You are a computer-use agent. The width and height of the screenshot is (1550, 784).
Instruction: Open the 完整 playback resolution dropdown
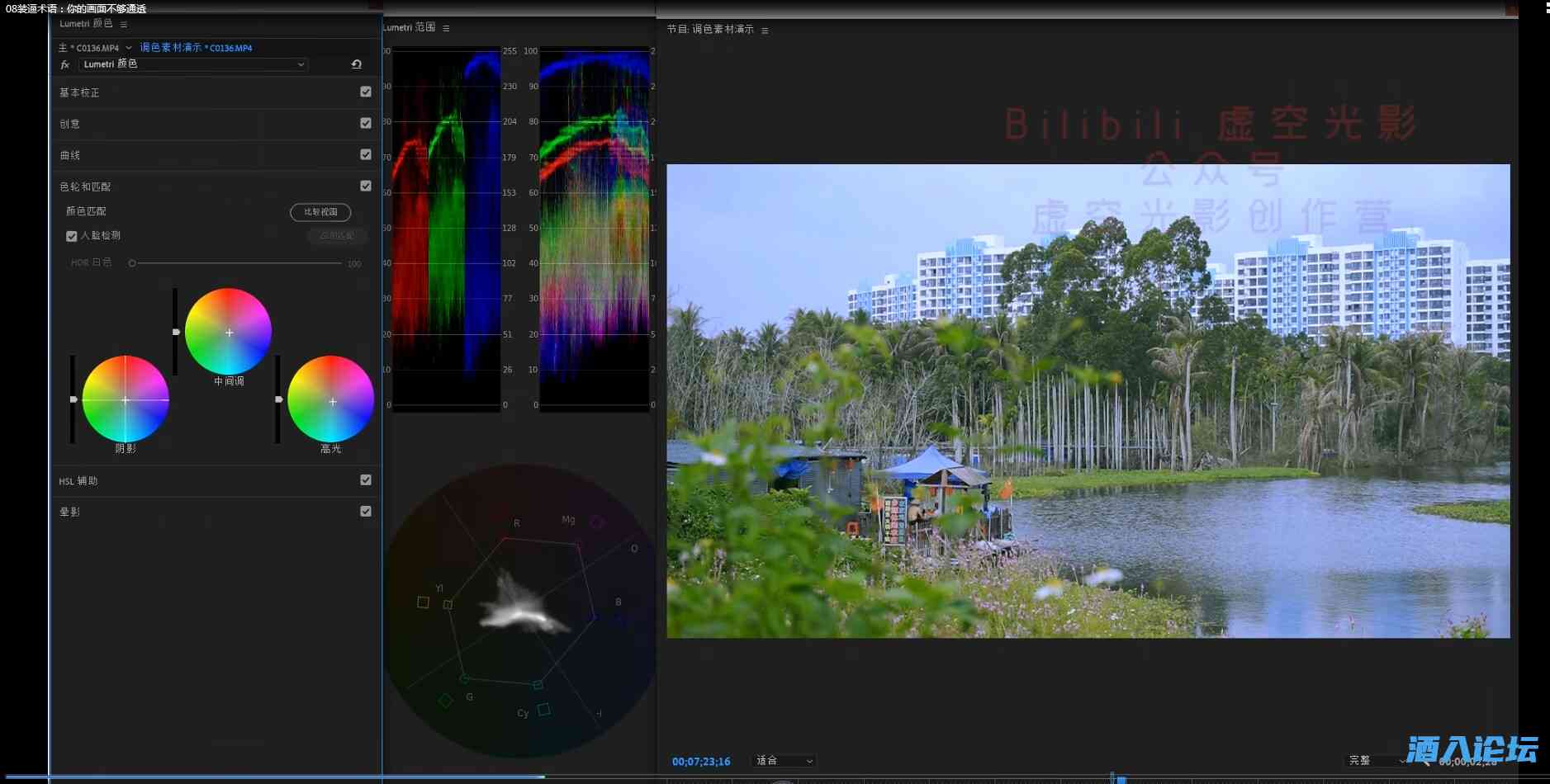click(x=1376, y=760)
